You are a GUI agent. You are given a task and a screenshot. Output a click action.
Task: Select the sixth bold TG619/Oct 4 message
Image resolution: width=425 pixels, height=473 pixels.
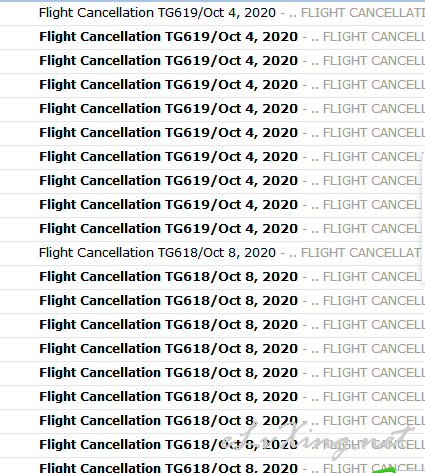[x=212, y=157]
